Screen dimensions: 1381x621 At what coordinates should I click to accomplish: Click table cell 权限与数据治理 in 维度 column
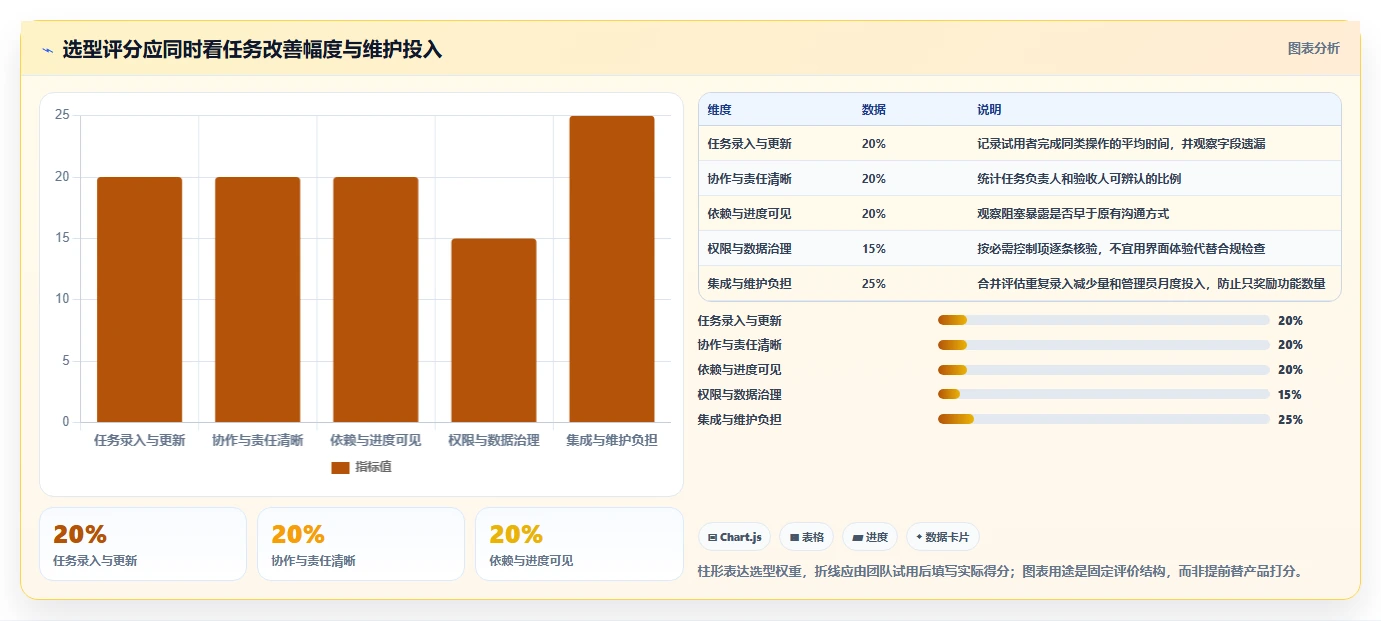[749, 249]
